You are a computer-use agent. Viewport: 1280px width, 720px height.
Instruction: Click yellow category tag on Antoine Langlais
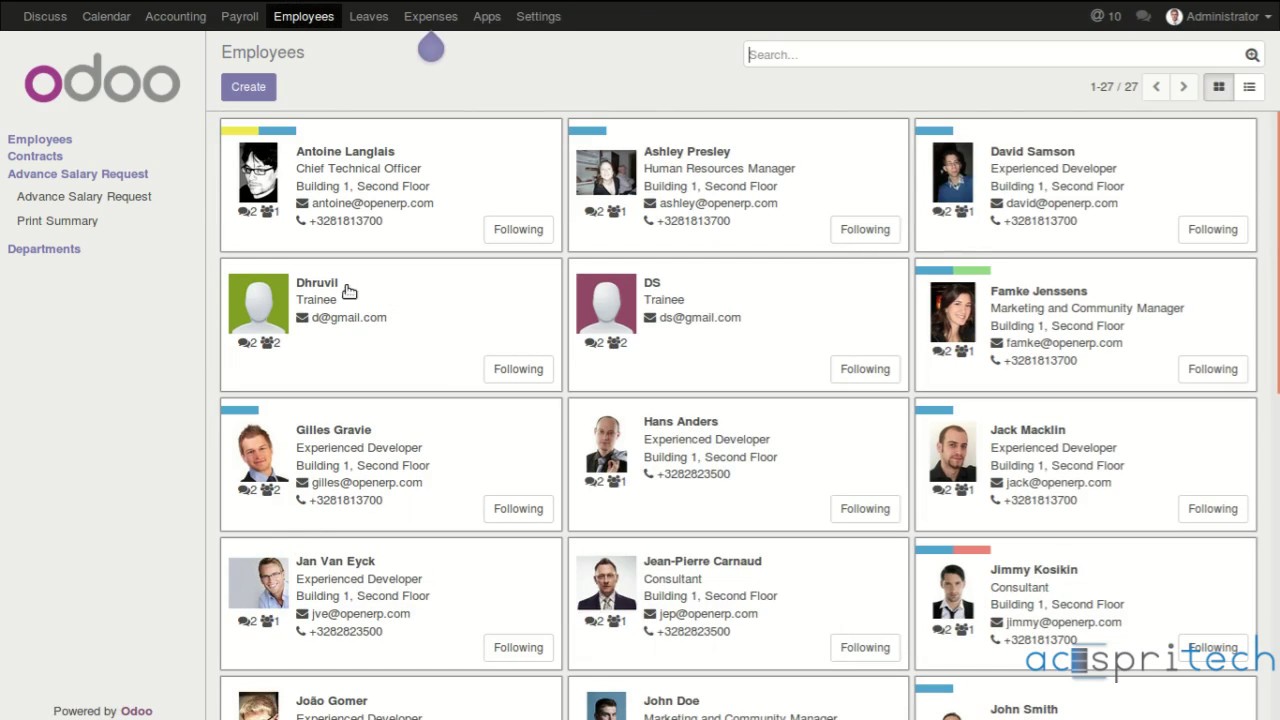point(239,130)
